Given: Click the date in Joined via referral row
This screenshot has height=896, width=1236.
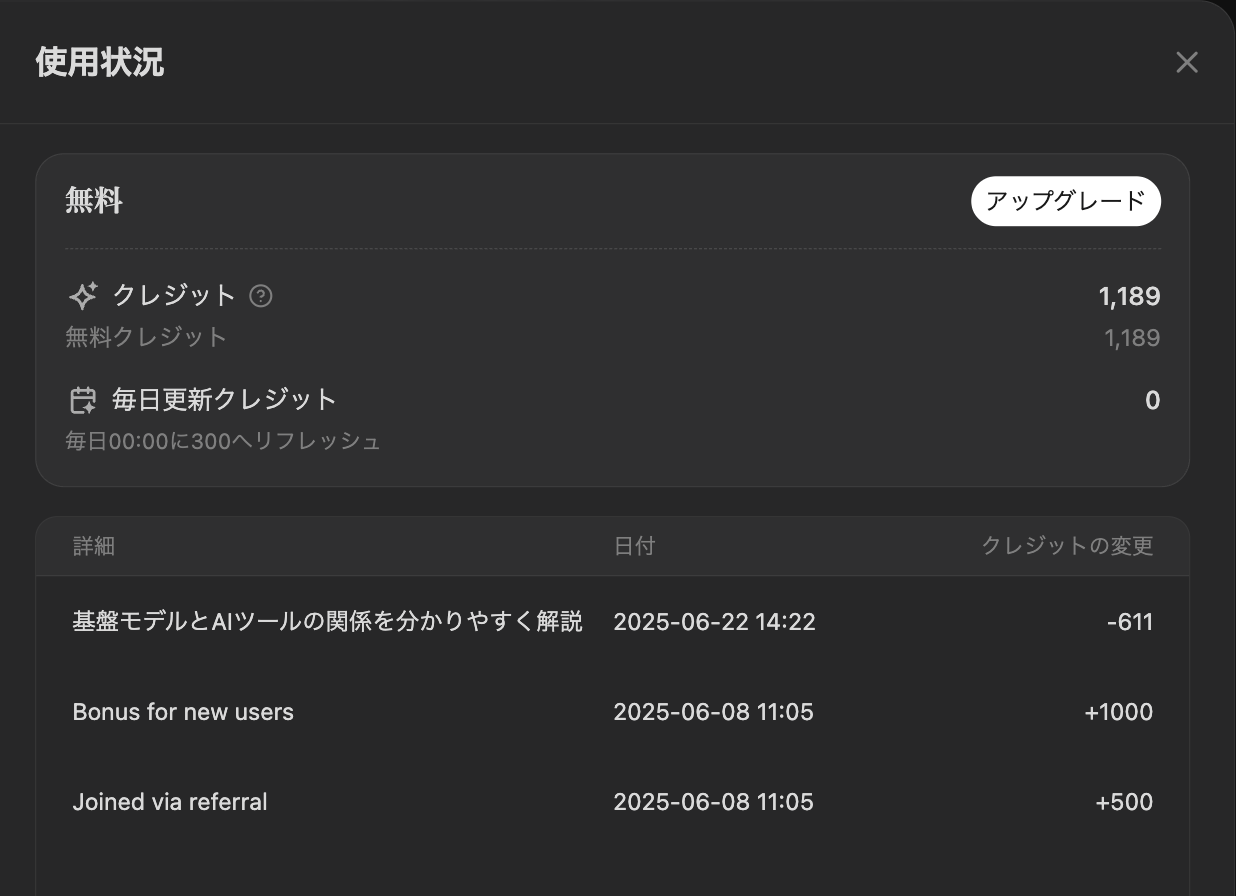Looking at the screenshot, I should click(x=713, y=802).
